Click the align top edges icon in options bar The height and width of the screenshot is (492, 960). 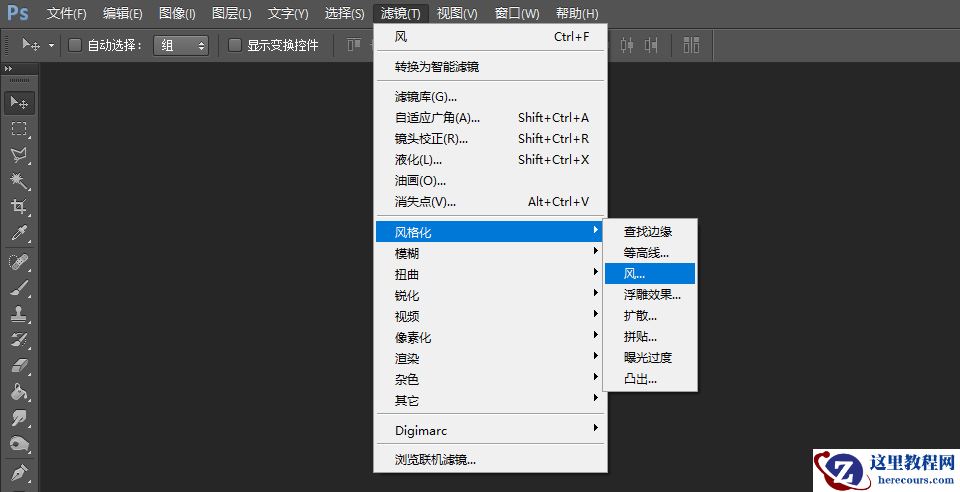coord(354,45)
